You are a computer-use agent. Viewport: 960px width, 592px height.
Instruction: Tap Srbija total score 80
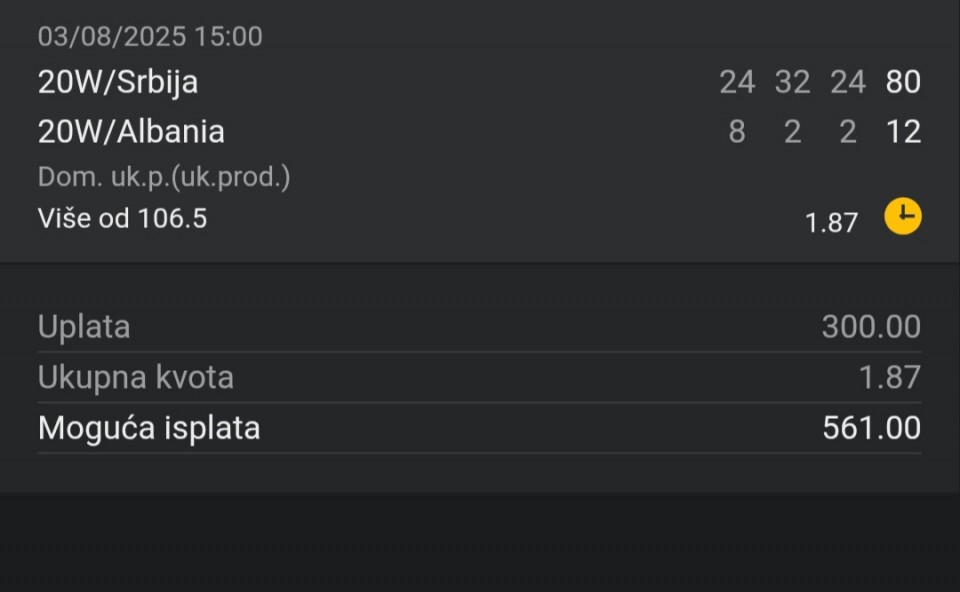(x=903, y=82)
